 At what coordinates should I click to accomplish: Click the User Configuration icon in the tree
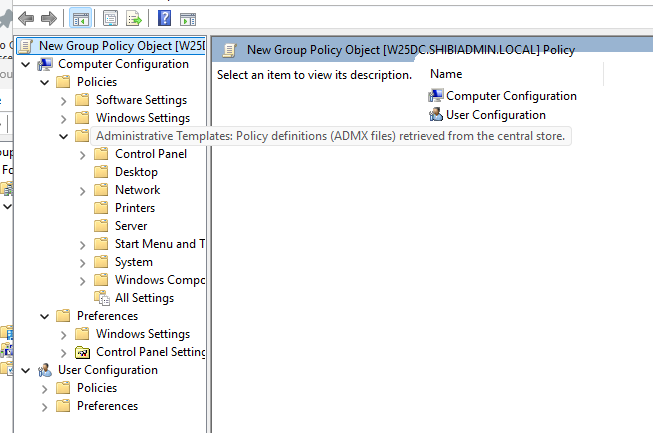pyautogui.click(x=45, y=370)
